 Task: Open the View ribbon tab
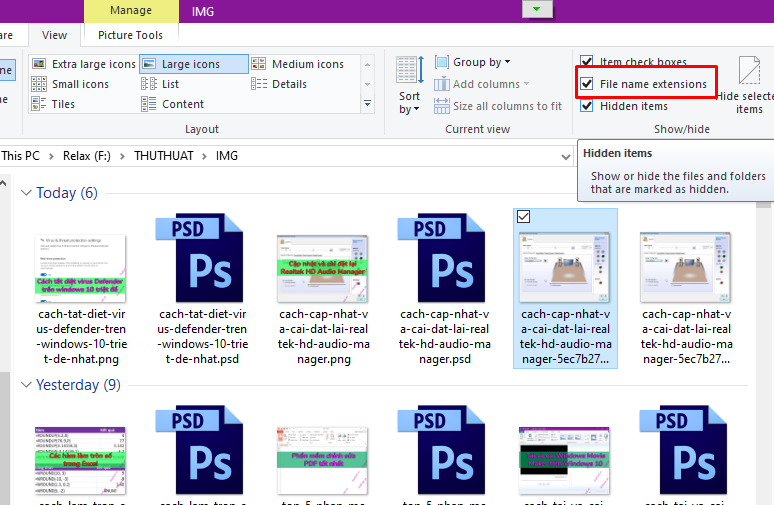pyautogui.click(x=54, y=35)
